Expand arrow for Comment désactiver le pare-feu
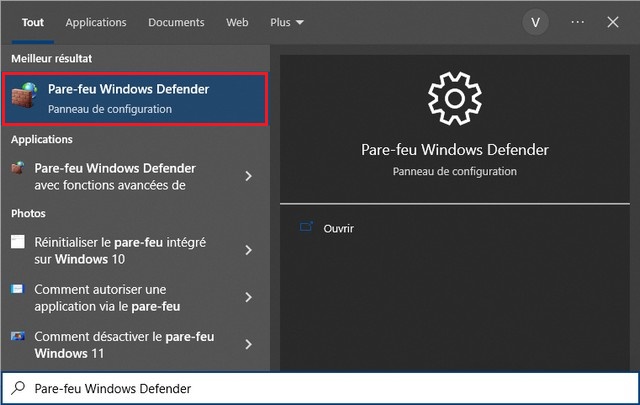Viewport: 640px width, 405px height. (248, 345)
